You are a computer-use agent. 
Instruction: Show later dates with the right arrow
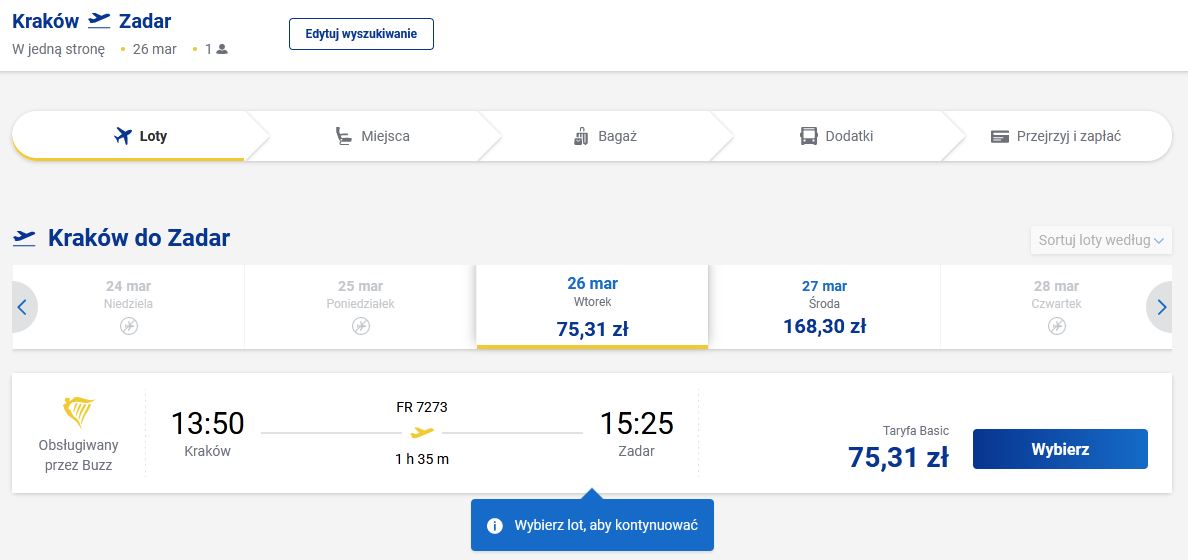(1161, 308)
